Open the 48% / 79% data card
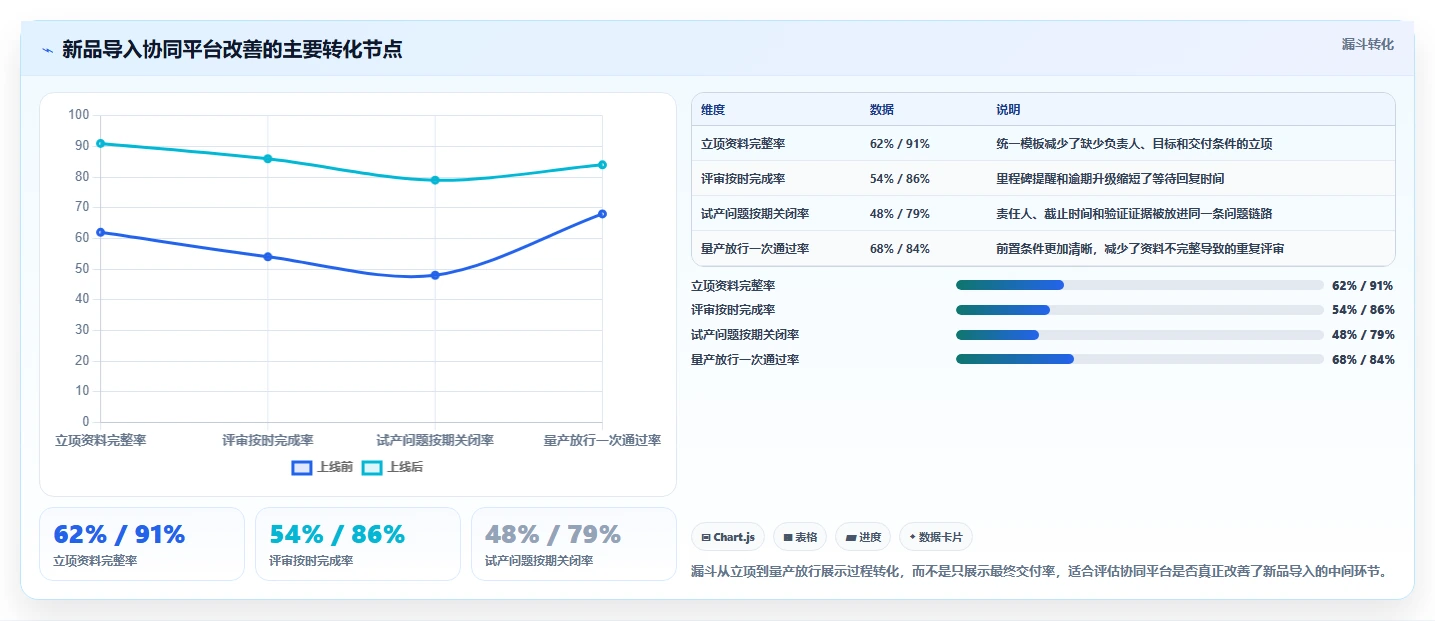1435x621 pixels. 574,544
